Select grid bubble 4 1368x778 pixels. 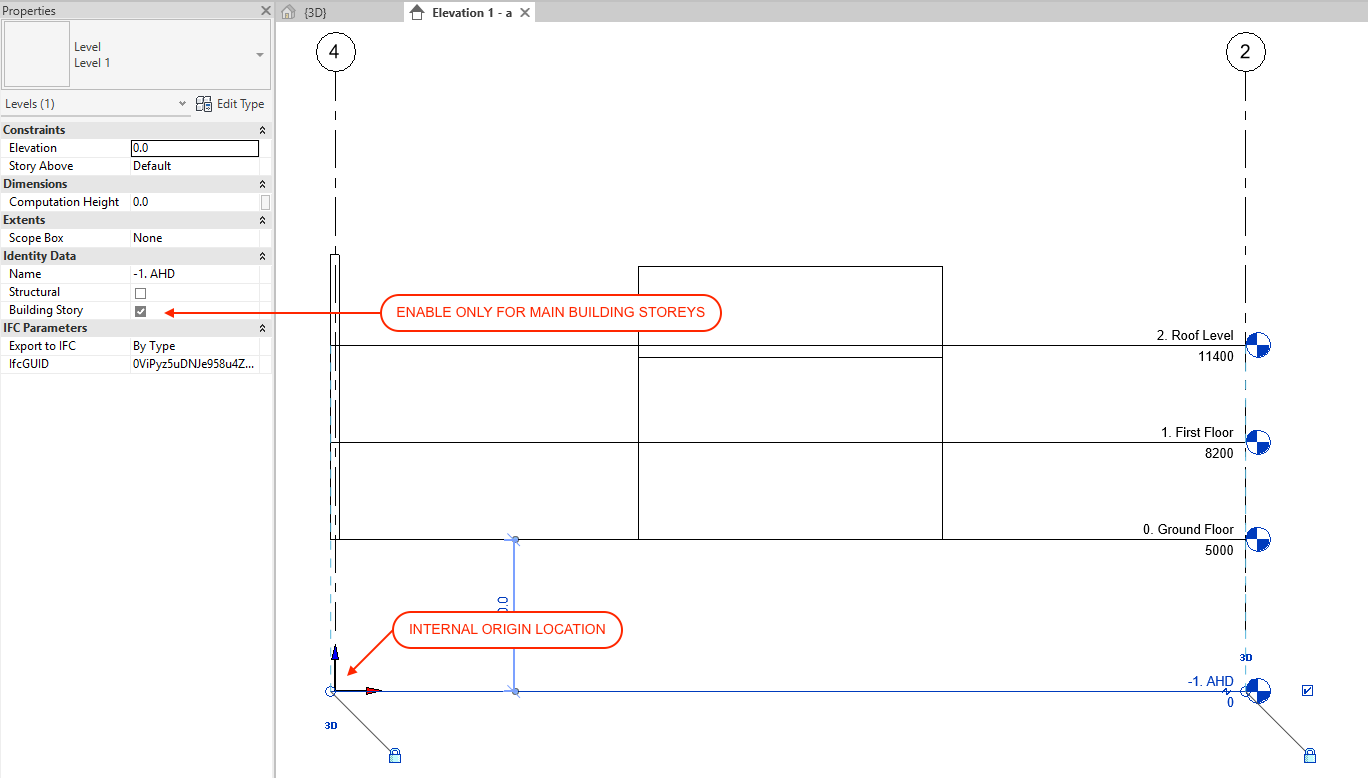(335, 52)
